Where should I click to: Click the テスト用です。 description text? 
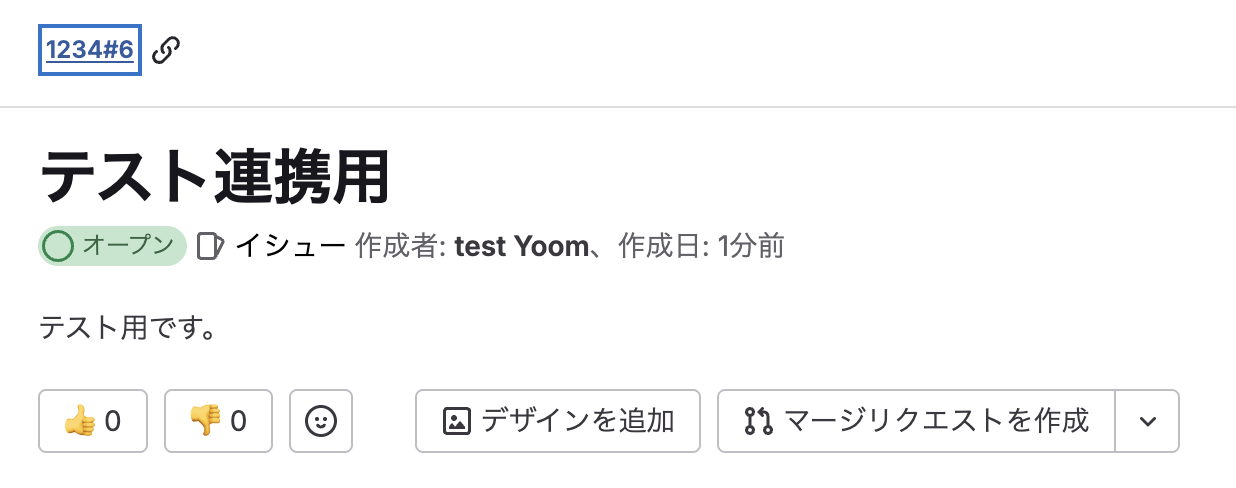pyautogui.click(x=128, y=327)
